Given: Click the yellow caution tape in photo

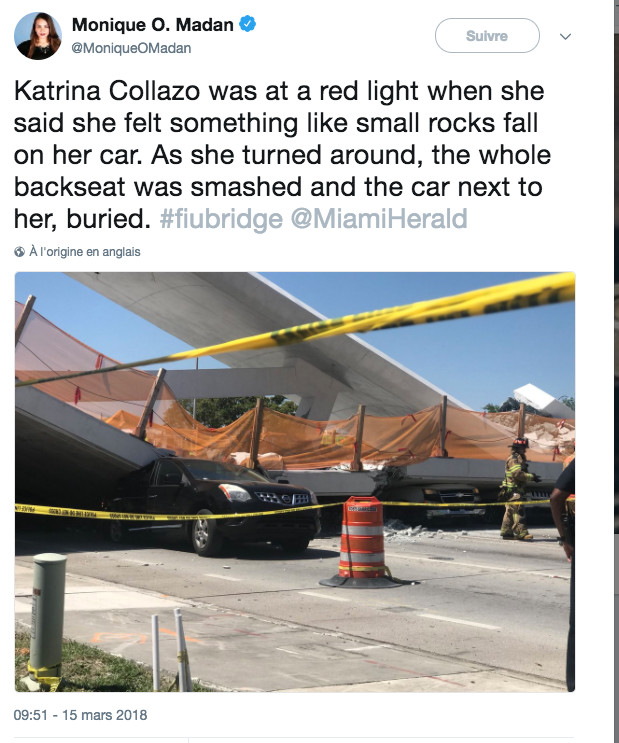Looking at the screenshot, I should point(295,333).
